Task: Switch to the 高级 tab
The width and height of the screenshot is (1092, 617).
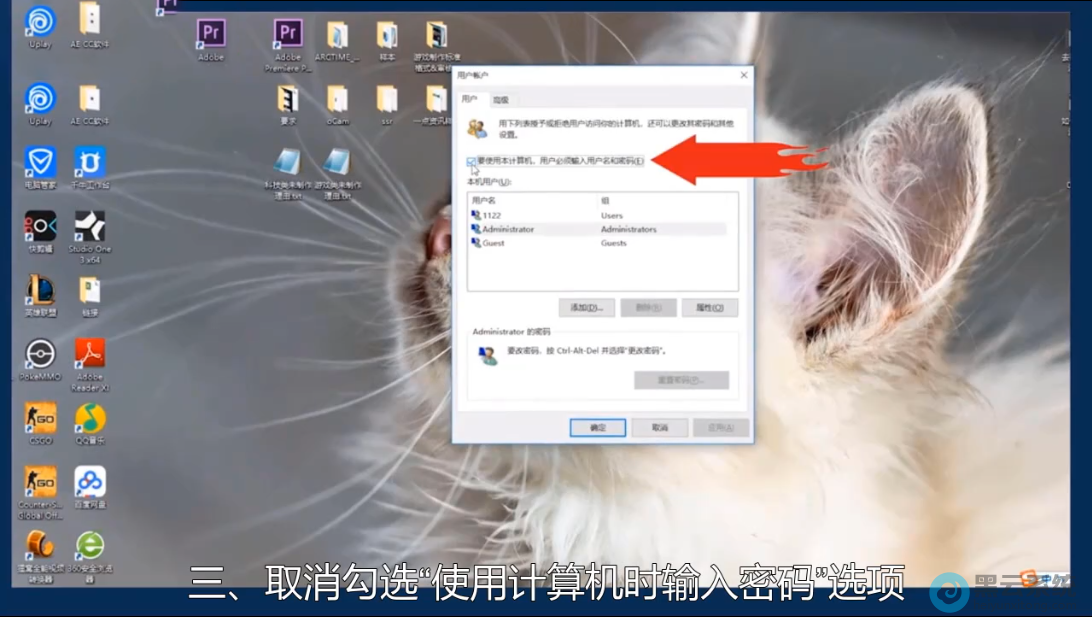Action: point(500,100)
